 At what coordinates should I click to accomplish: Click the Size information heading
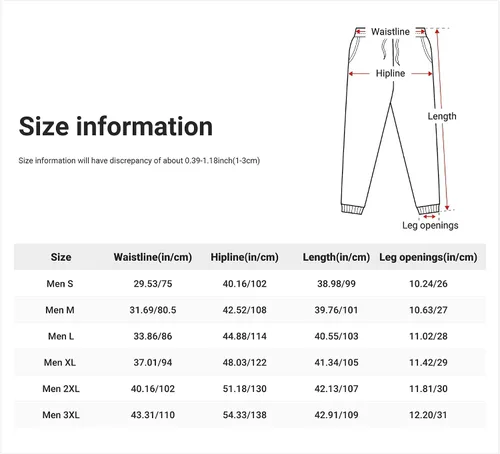[x=116, y=127]
